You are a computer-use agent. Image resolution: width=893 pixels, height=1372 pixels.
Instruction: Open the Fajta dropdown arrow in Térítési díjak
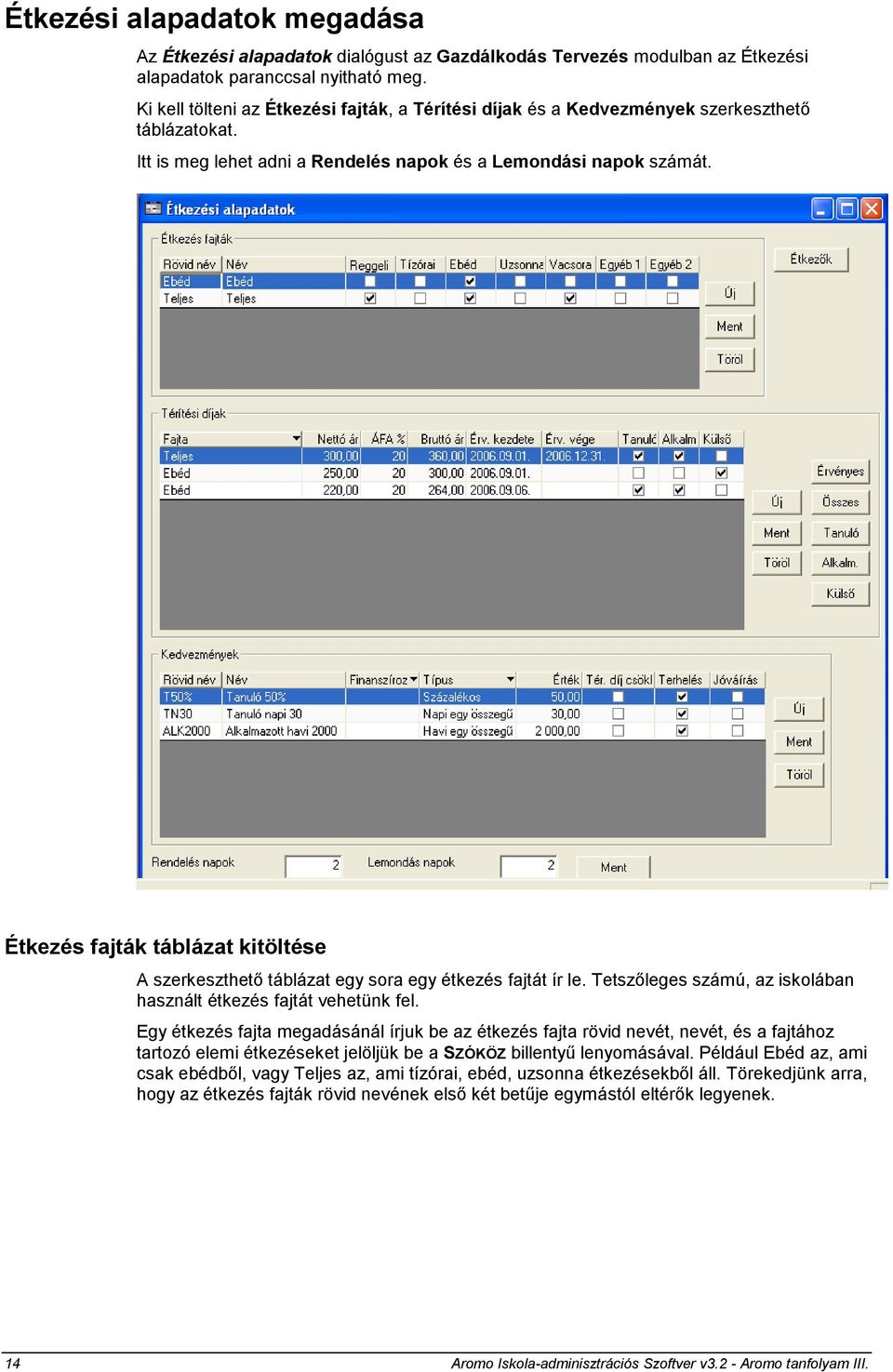click(296, 438)
